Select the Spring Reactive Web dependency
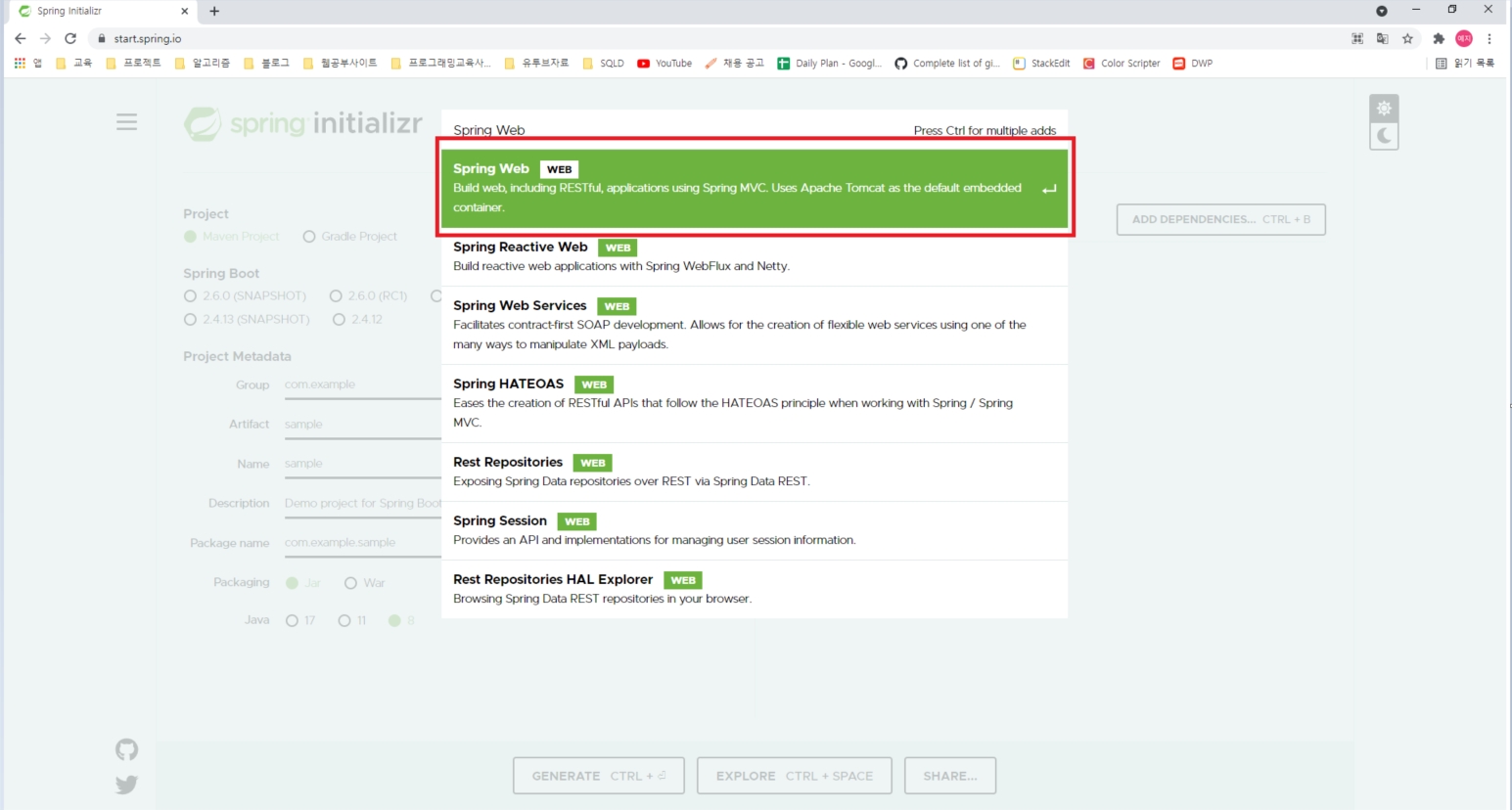This screenshot has width=1512, height=810. point(755,257)
